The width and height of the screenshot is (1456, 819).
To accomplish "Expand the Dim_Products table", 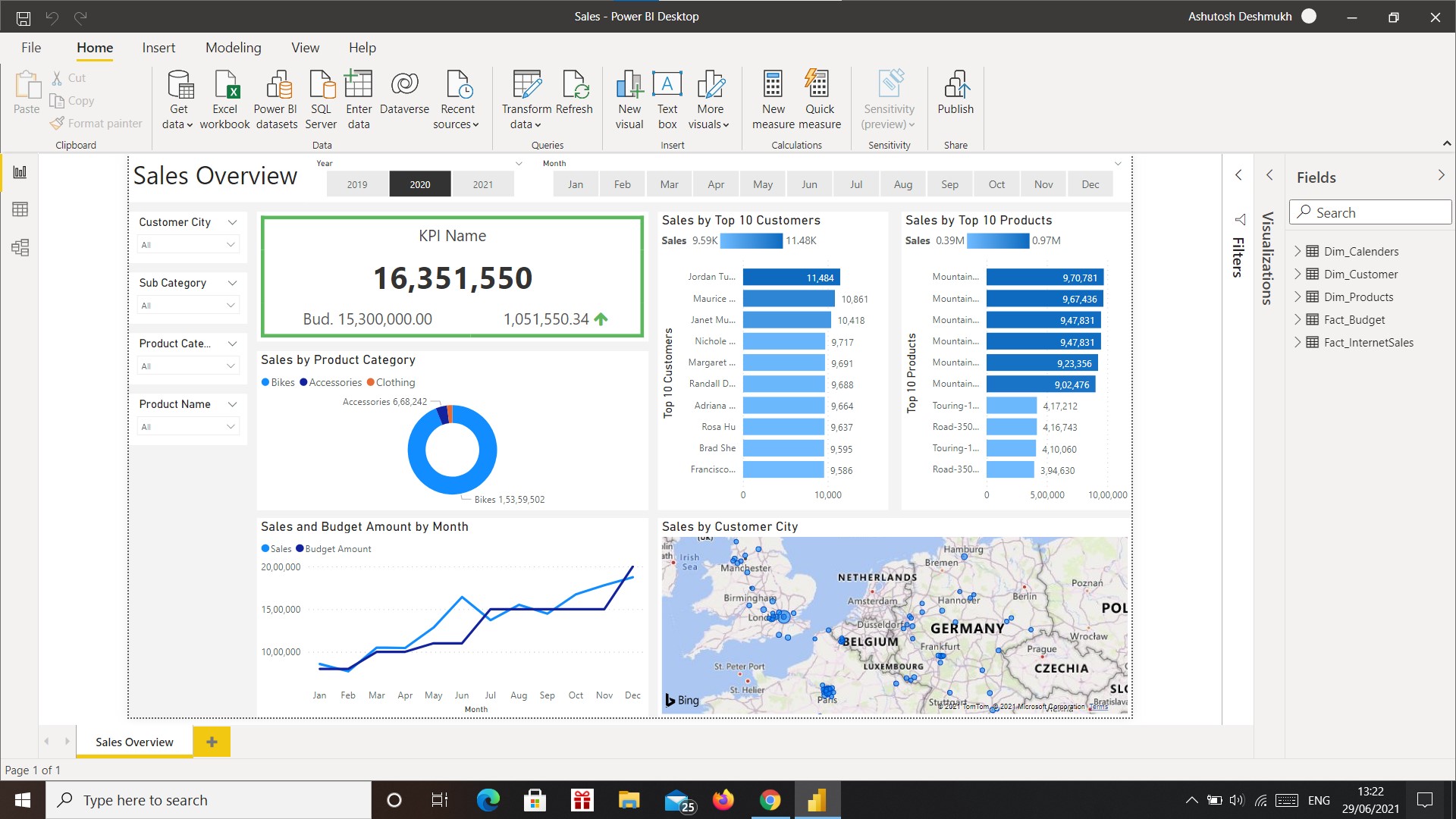I will coord(1298,297).
